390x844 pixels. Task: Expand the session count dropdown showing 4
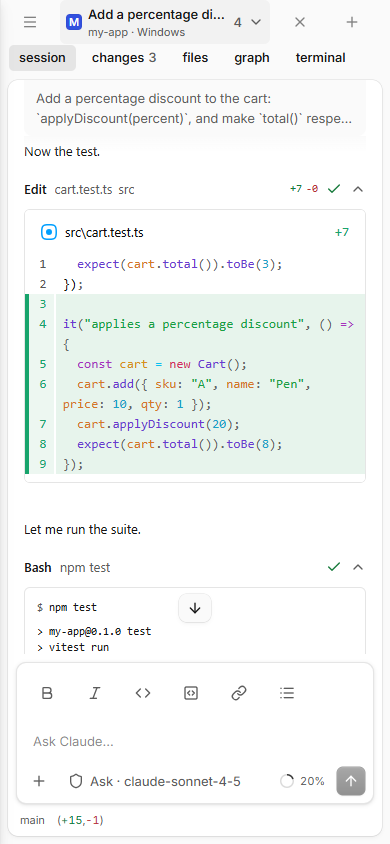pos(247,22)
